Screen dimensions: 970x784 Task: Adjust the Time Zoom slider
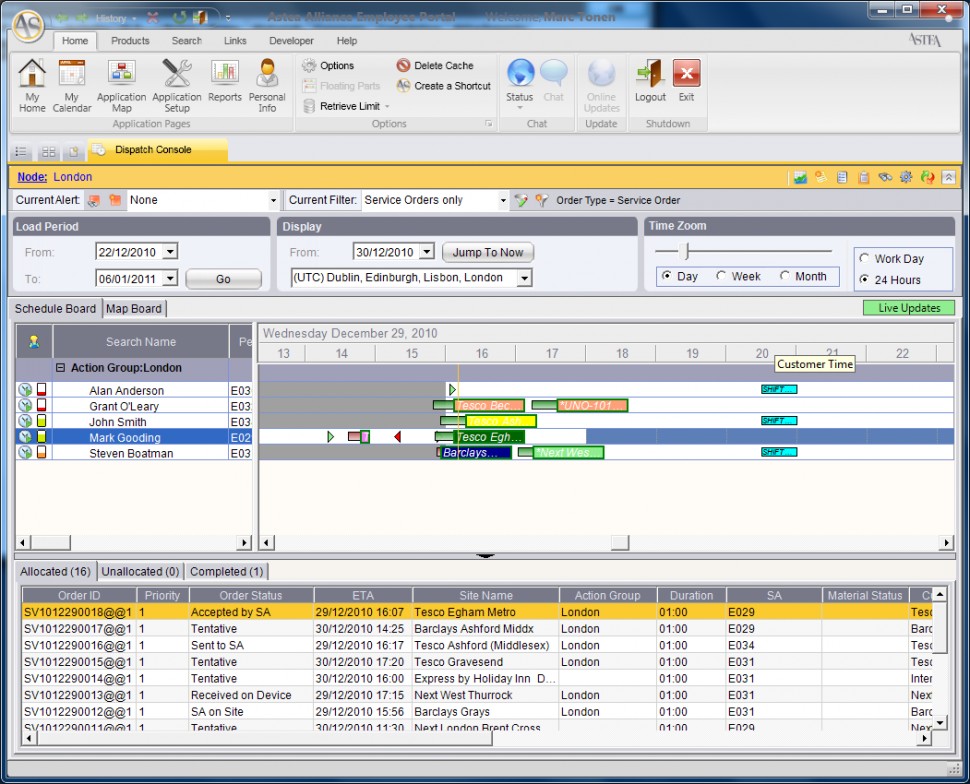(686, 252)
